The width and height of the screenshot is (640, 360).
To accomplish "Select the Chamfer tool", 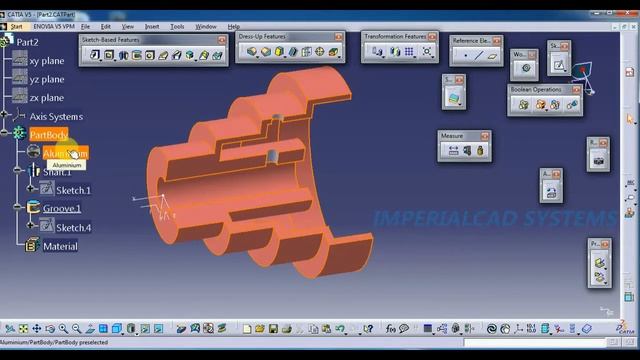I will 266,52.
